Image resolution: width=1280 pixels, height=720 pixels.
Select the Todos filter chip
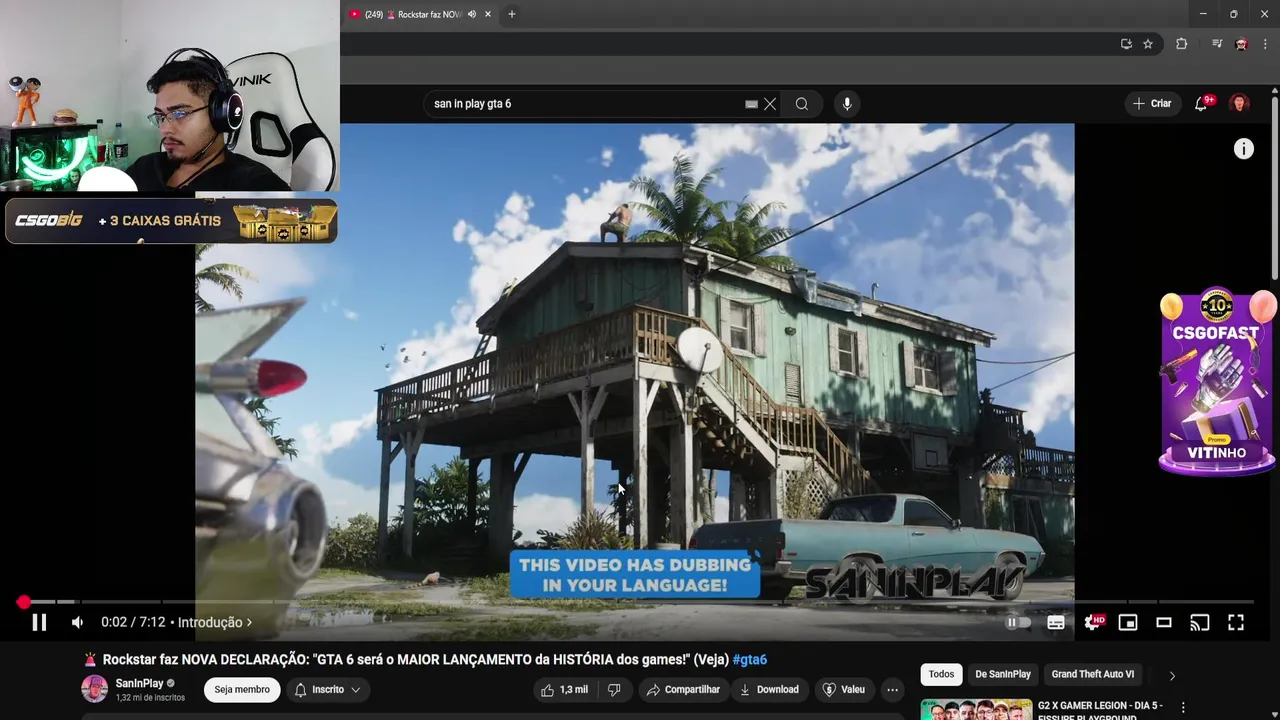(x=941, y=674)
